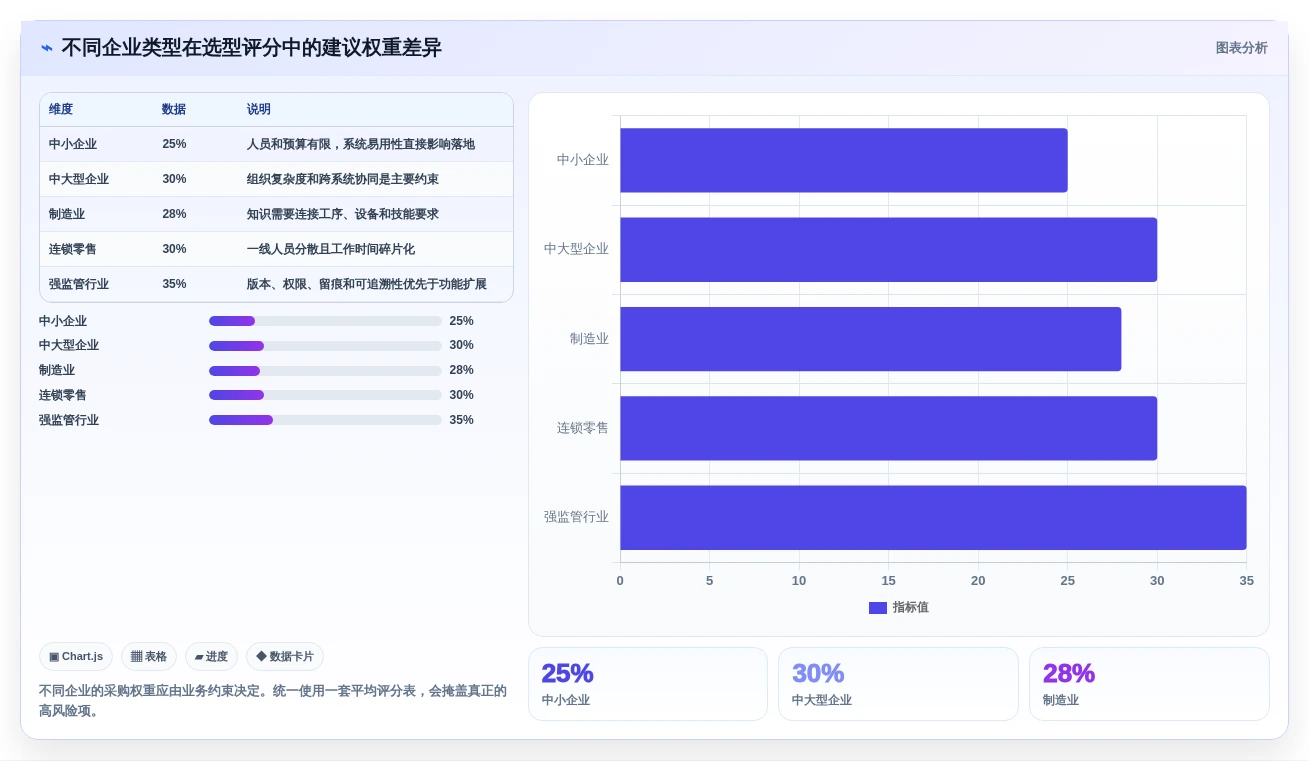Open the 30% 中大型企业 data card
1309x761 pixels.
tap(898, 684)
